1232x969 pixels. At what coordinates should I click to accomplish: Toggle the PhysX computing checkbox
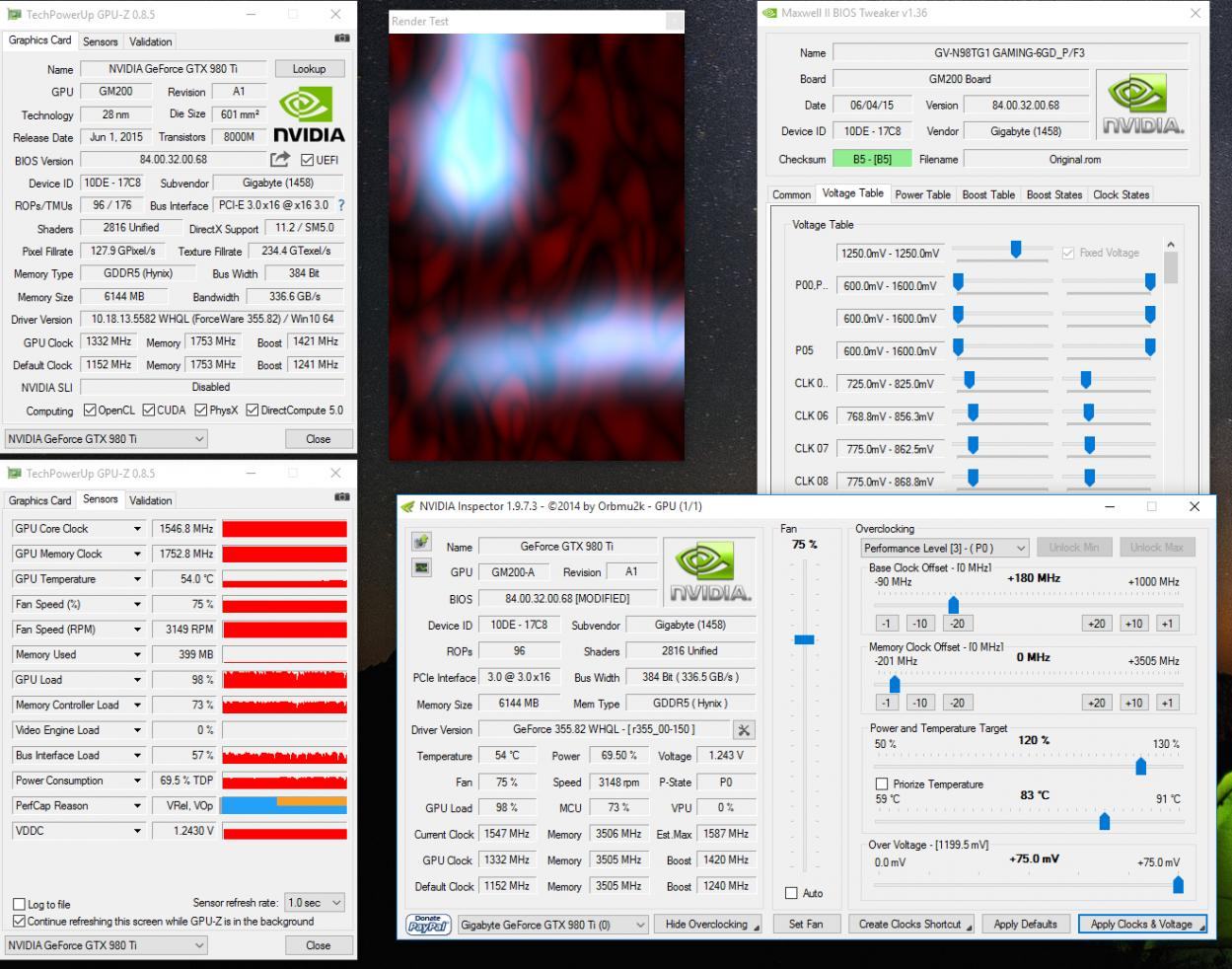point(201,410)
